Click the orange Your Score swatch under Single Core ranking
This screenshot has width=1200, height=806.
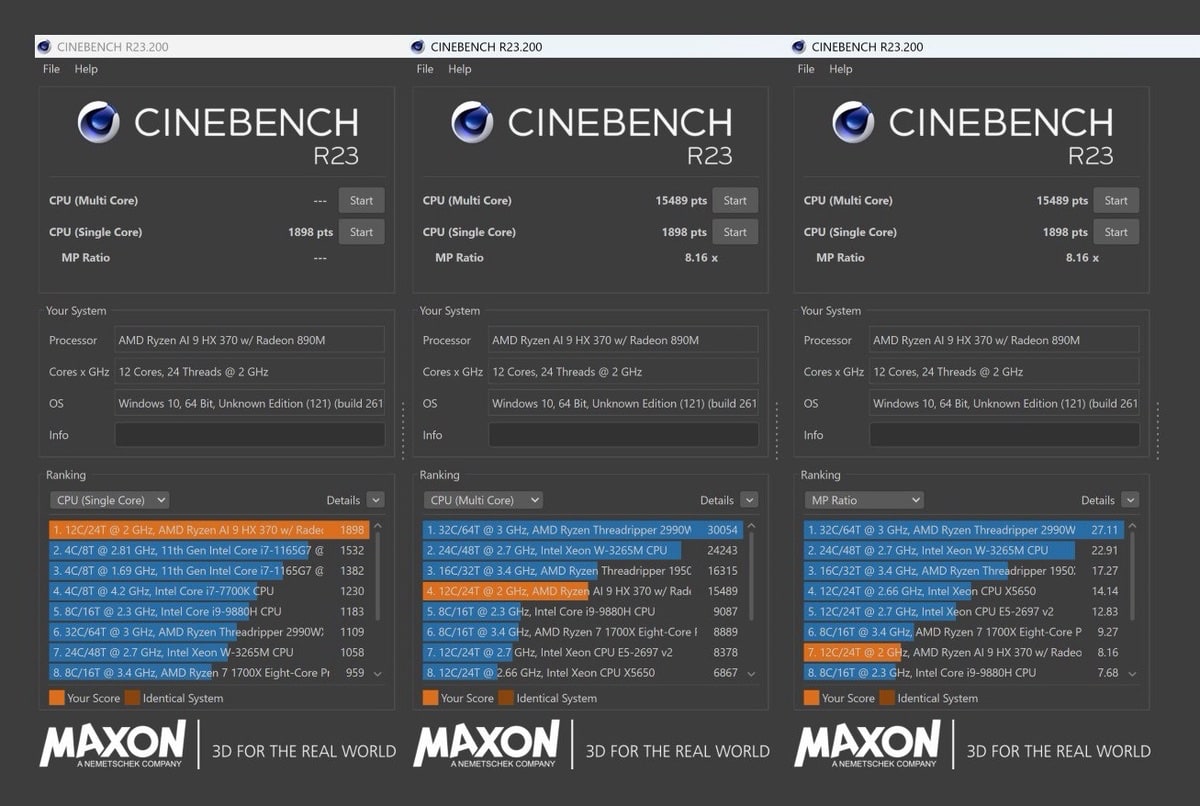click(56, 698)
